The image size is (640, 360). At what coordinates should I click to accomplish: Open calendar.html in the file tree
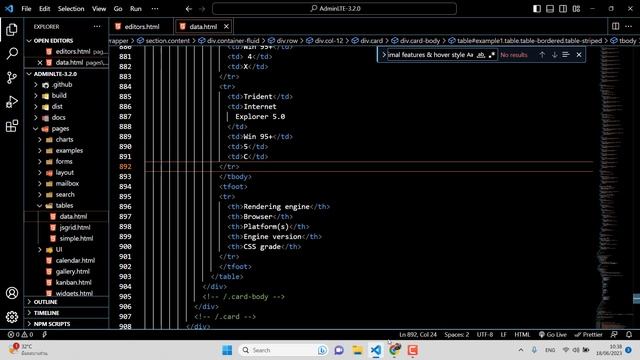(x=67, y=260)
